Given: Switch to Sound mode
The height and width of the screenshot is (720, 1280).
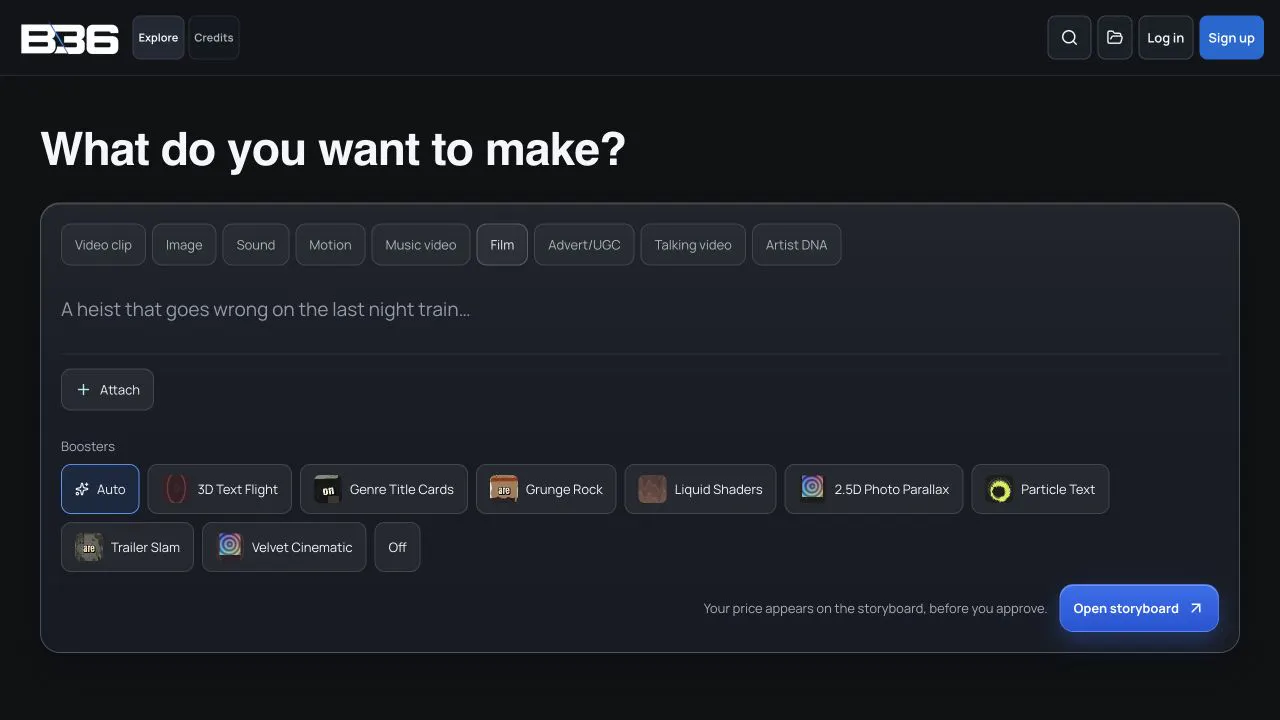Looking at the screenshot, I should [256, 245].
